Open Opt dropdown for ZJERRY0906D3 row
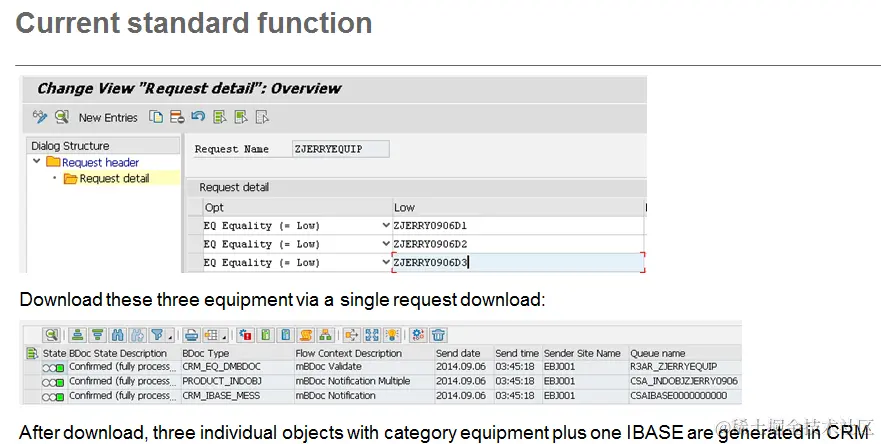The width and height of the screenshot is (881, 444). 385,262
